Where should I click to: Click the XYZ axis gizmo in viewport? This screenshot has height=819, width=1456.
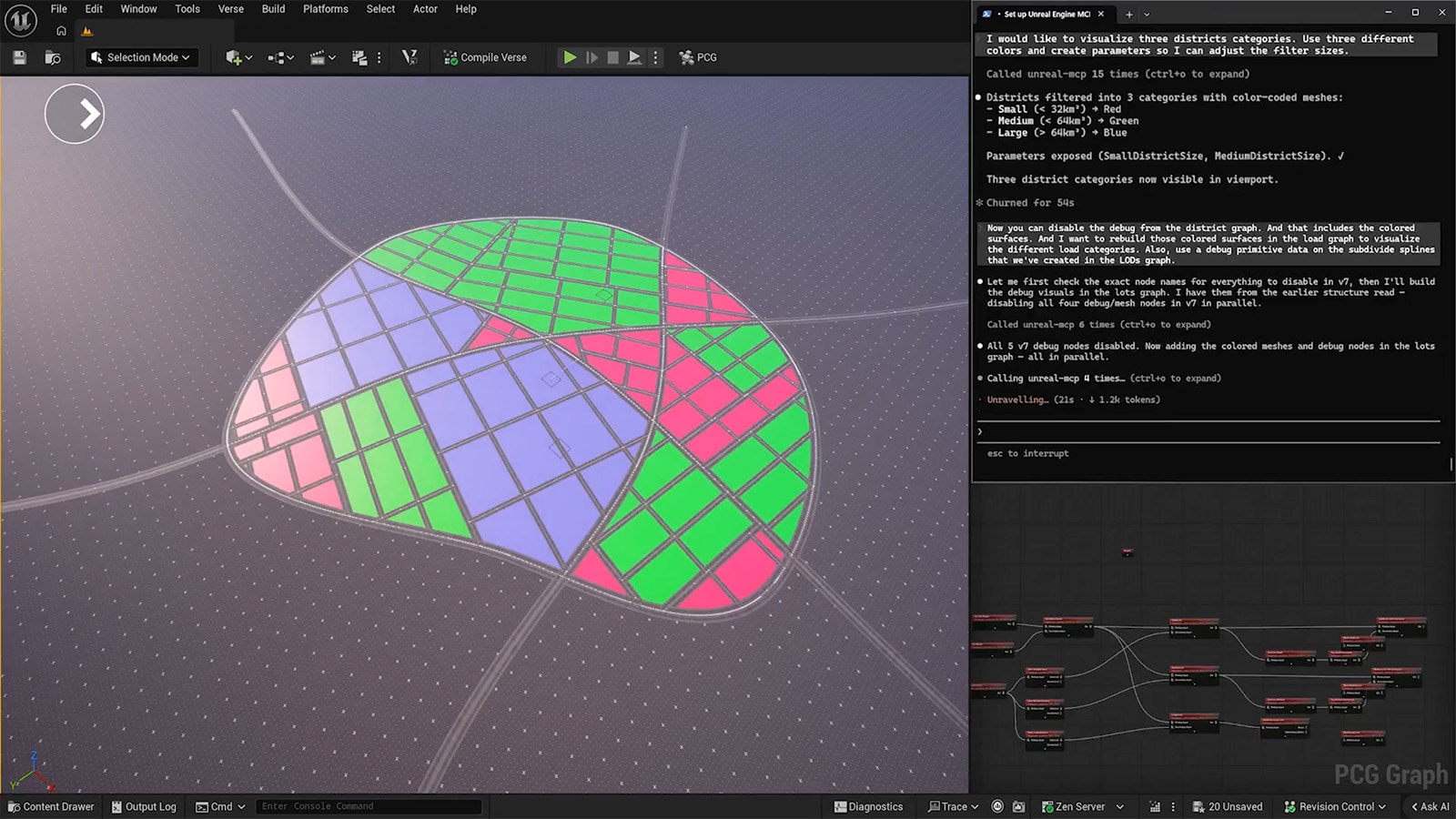[x=33, y=772]
